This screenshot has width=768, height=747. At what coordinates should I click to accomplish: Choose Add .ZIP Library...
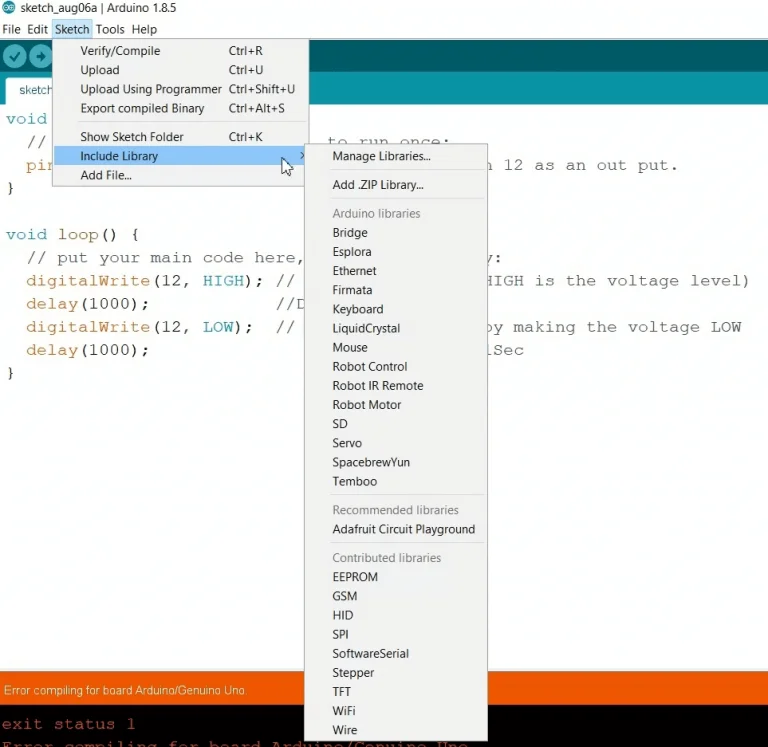pos(396,185)
